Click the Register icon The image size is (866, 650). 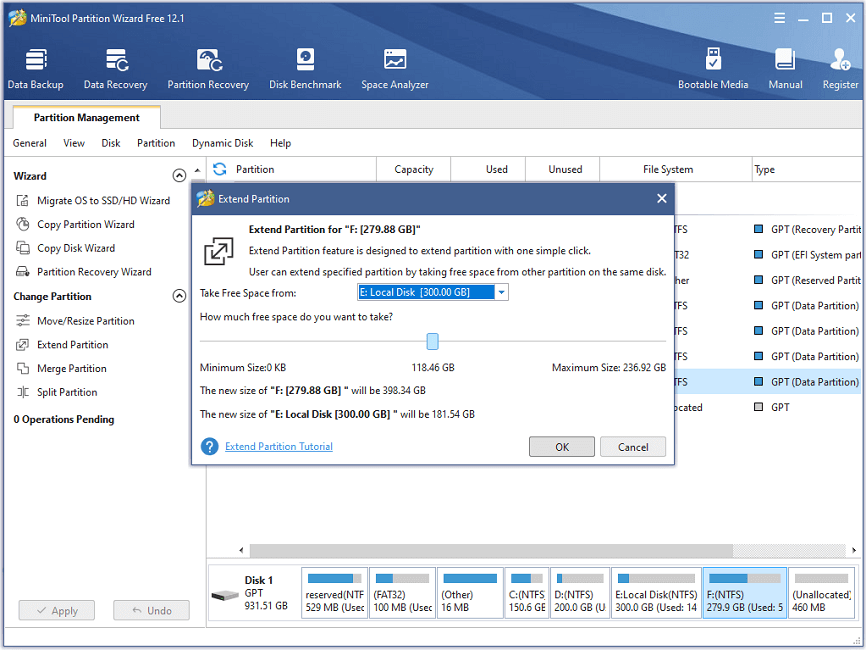[840, 60]
